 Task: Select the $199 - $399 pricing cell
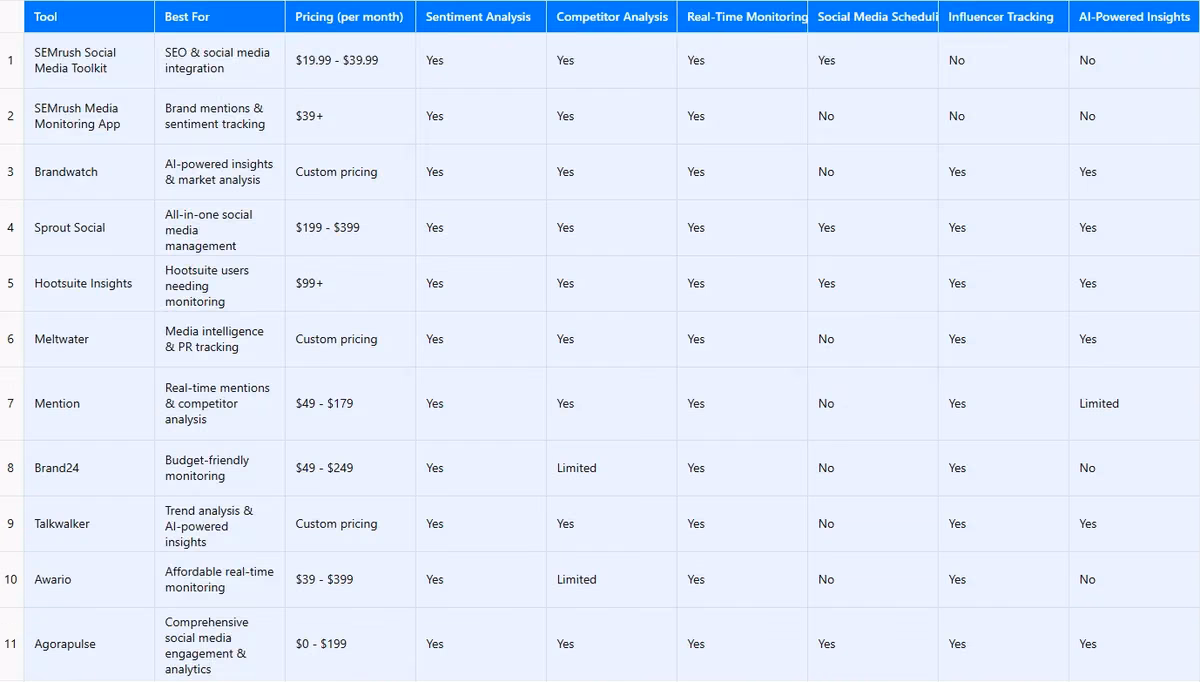coord(350,228)
